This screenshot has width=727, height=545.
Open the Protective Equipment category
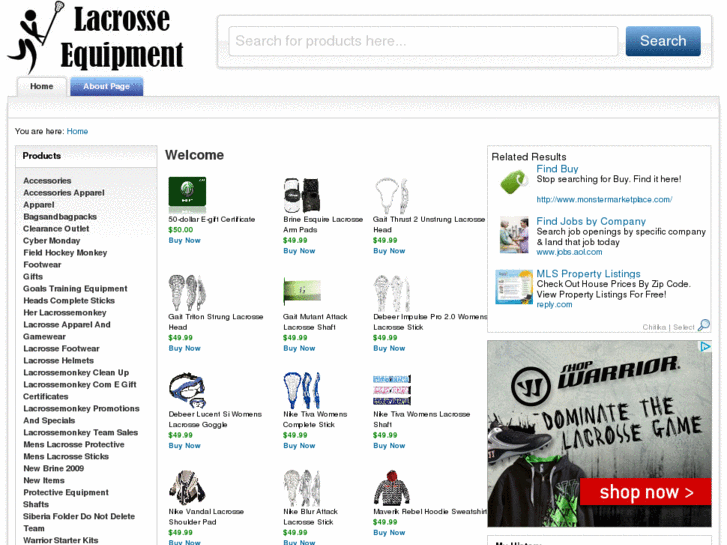(x=66, y=493)
